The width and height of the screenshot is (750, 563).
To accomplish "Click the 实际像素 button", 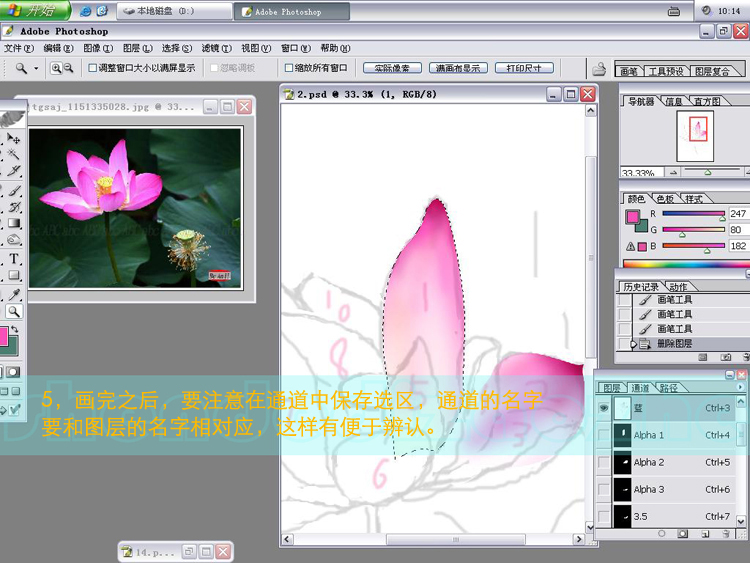I will tap(392, 68).
